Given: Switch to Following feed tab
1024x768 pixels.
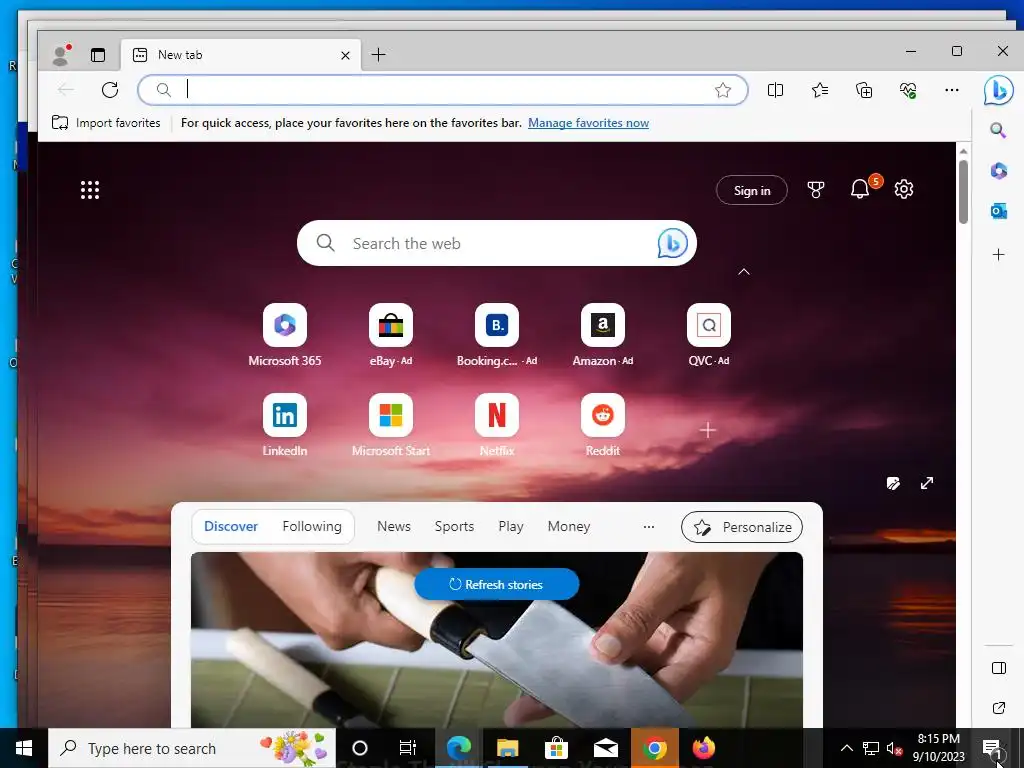Looking at the screenshot, I should [312, 526].
